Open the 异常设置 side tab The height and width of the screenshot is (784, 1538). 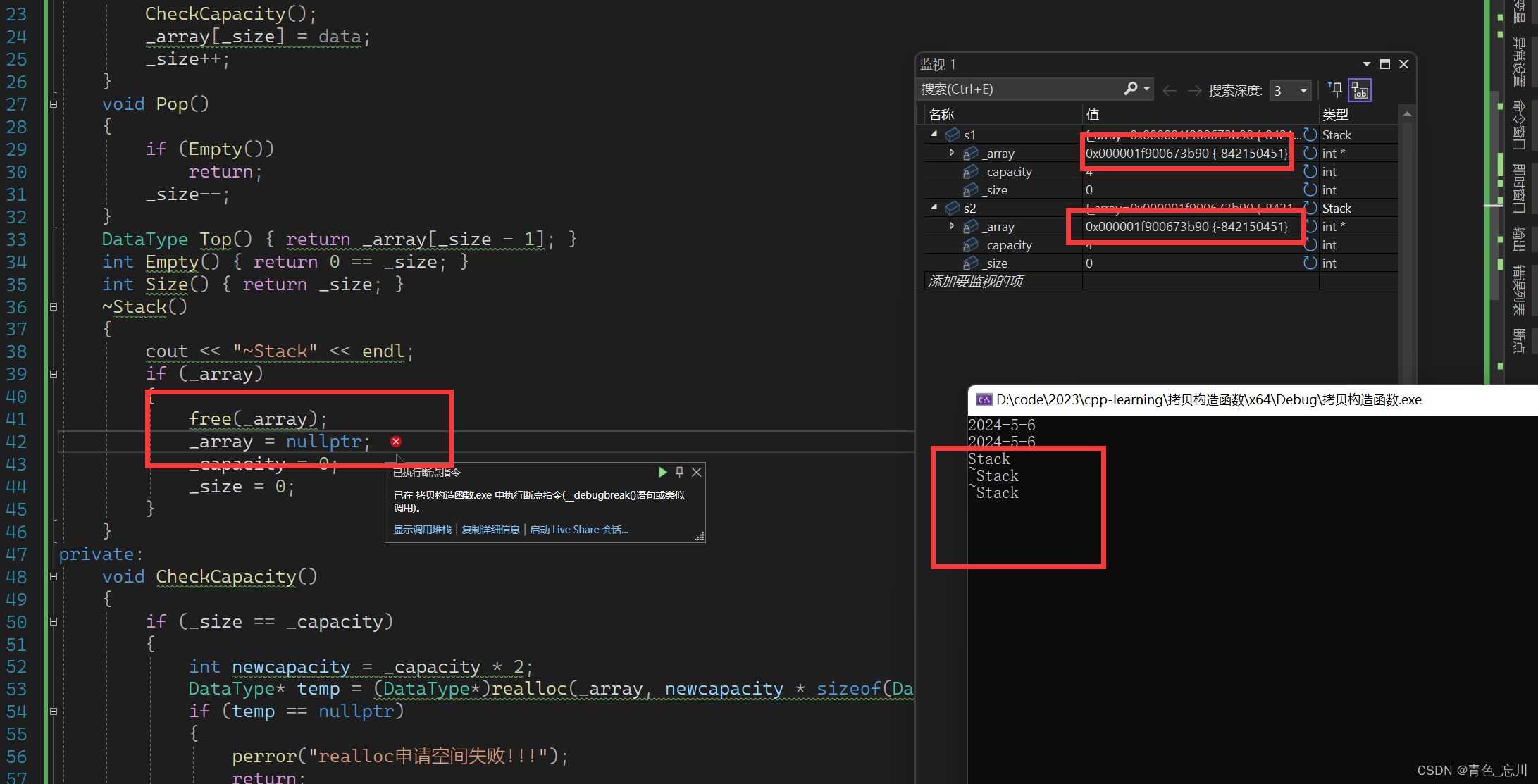click(1519, 63)
